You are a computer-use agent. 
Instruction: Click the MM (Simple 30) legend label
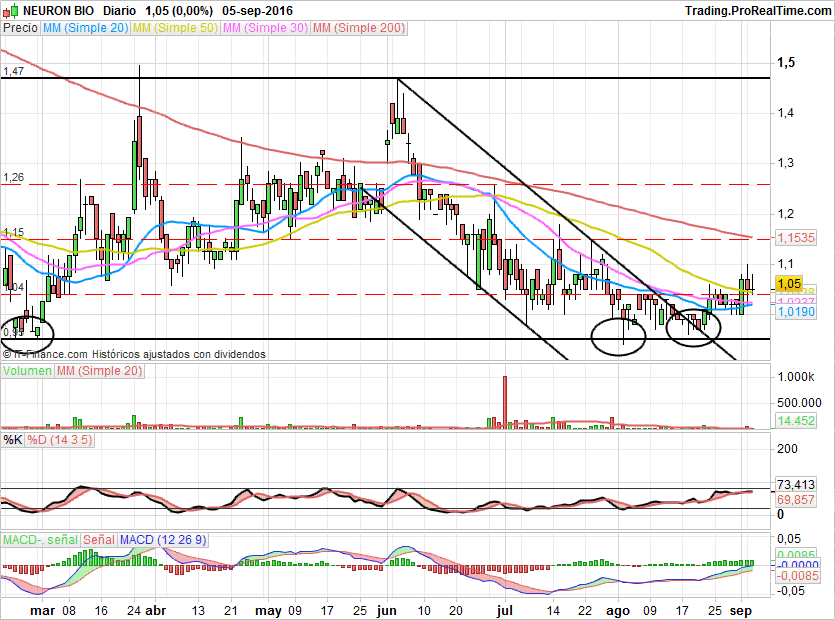[x=265, y=28]
